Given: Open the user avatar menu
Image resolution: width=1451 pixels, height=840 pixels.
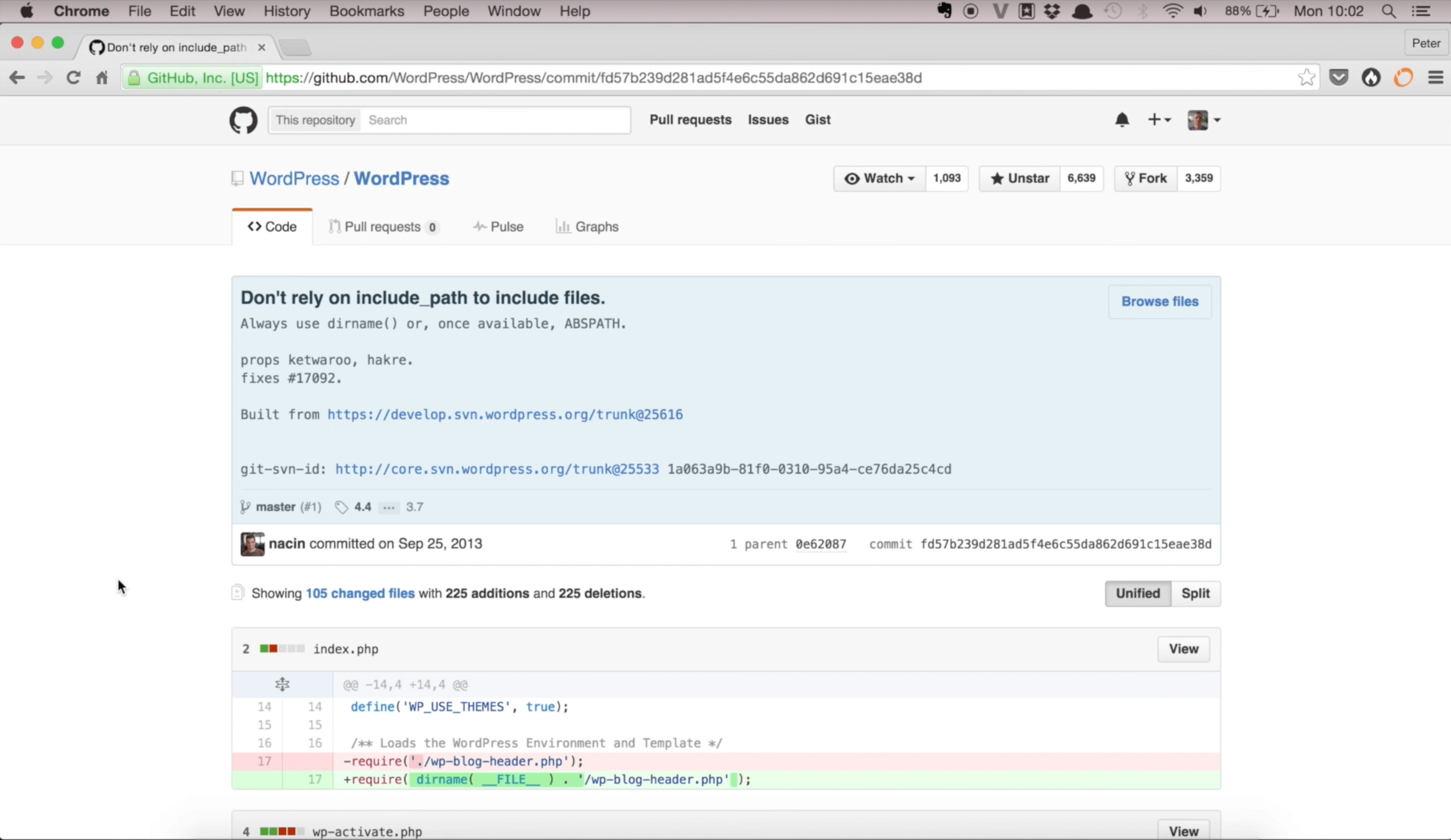Looking at the screenshot, I should 1204,120.
